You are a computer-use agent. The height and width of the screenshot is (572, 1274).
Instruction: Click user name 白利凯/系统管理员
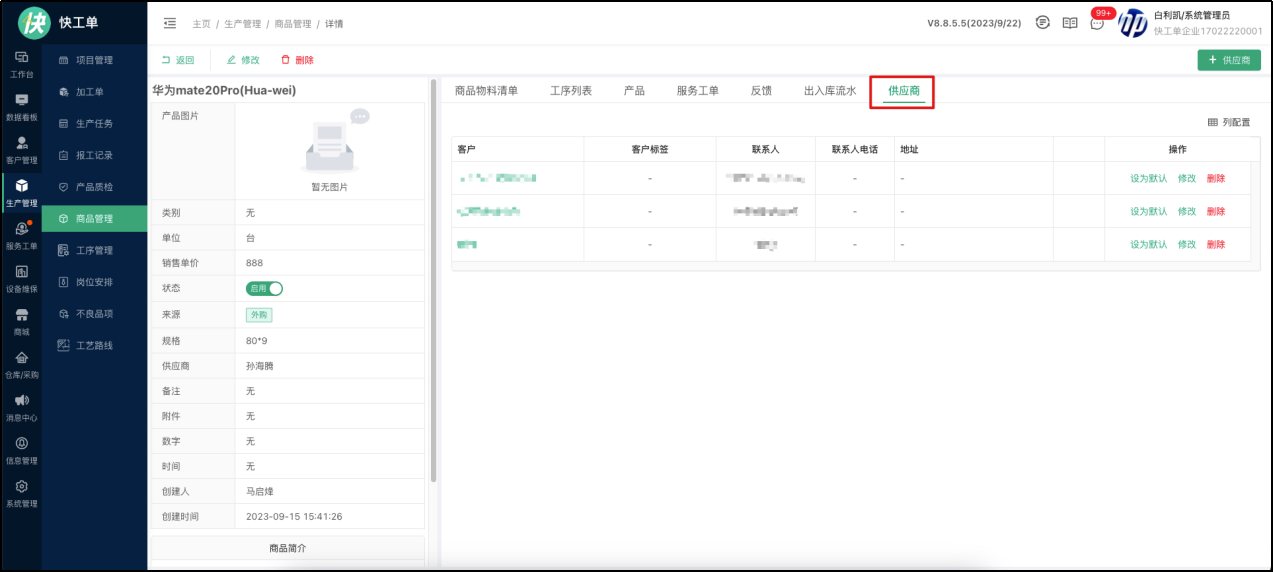(x=1191, y=15)
